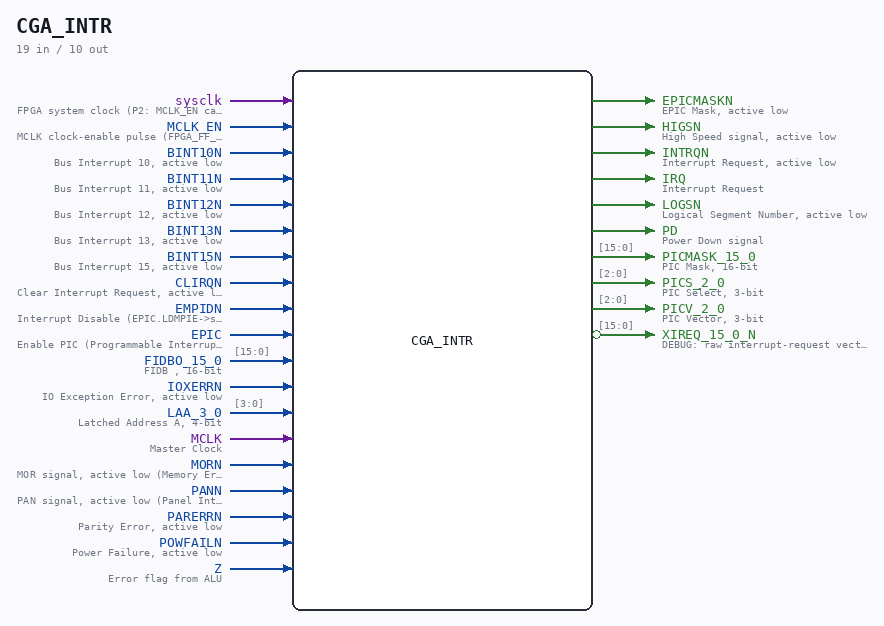Select the MORN input port label
The height and width of the screenshot is (626, 884).
(x=206, y=464)
